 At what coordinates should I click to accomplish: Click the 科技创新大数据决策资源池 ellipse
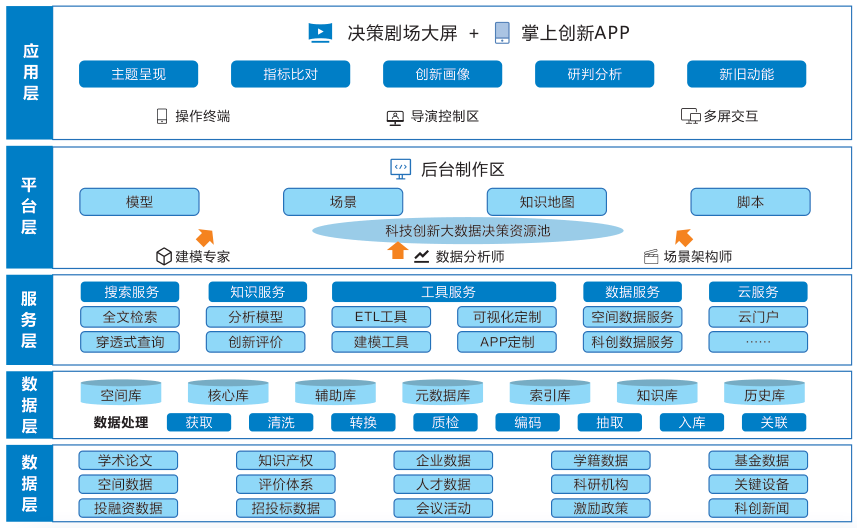[467, 231]
